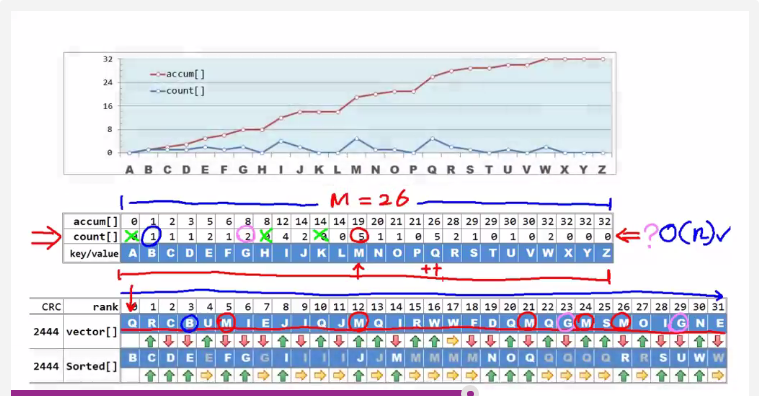
Task: Select the count[] legend entry in chart
Action: pos(177,91)
